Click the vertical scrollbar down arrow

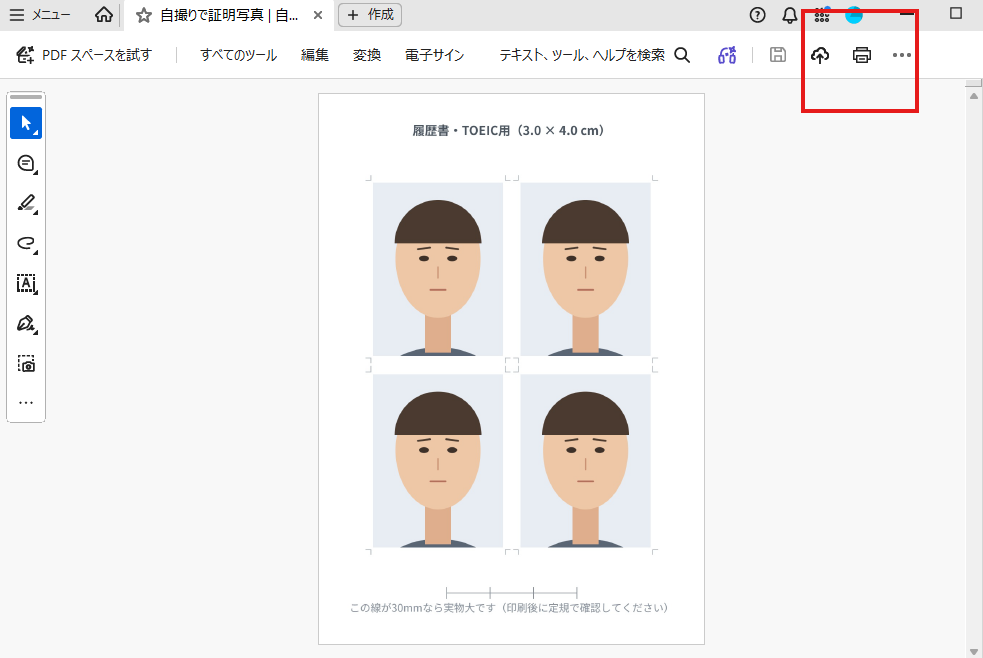pos(974,652)
